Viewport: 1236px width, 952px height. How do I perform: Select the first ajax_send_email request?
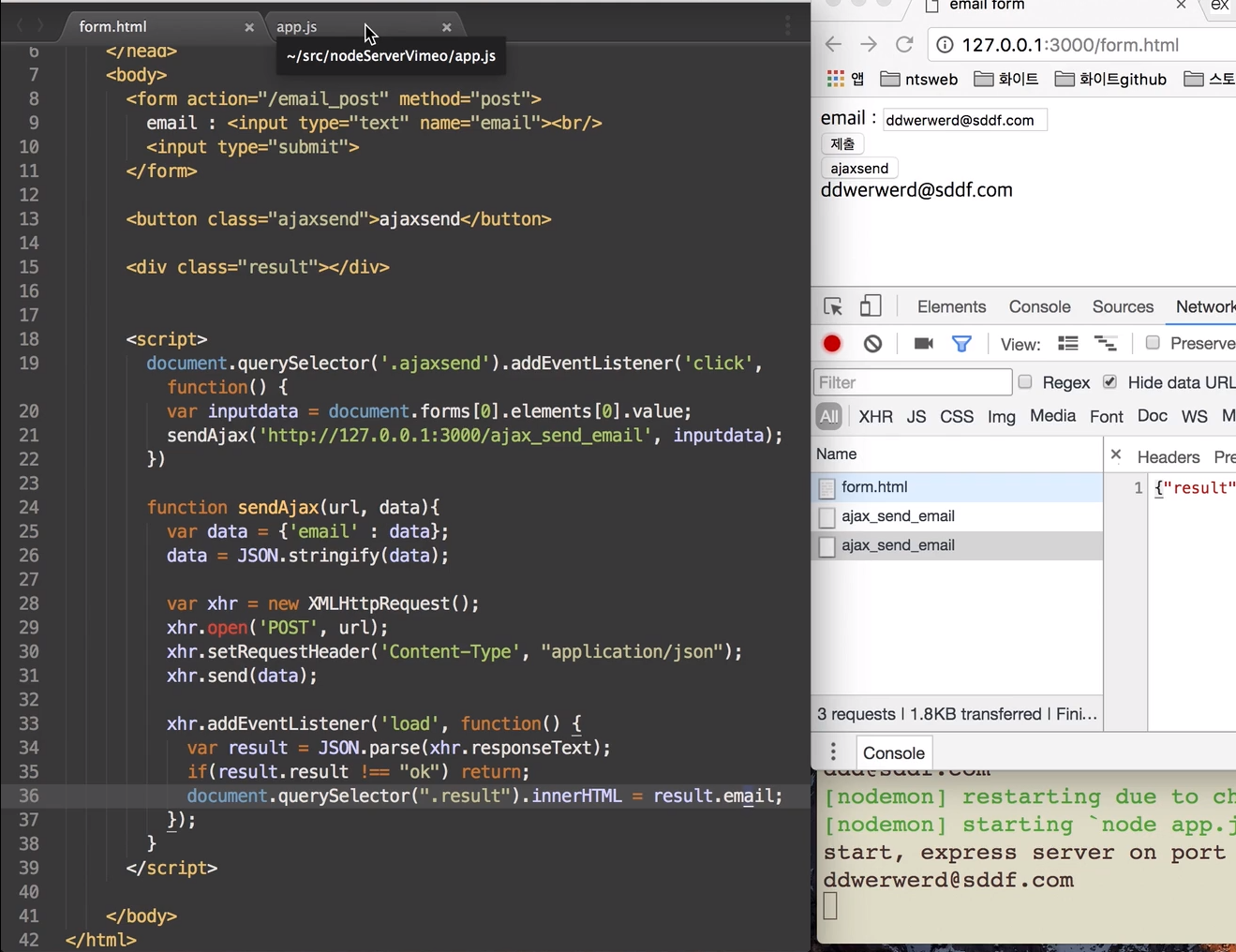957,516
